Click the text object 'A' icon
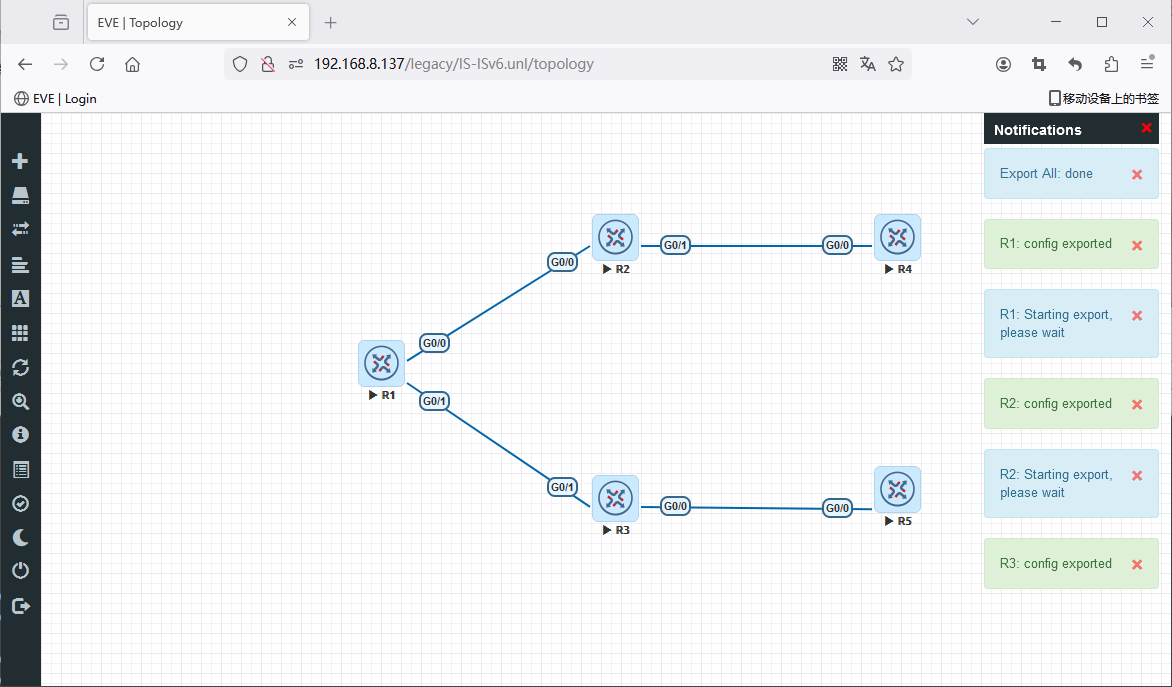 [x=20, y=298]
